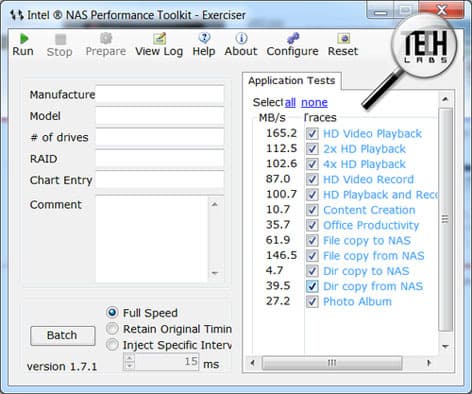Screen dimensions: 472x394
Task: Toggle File copy to NAS checkbox
Action: click(x=312, y=240)
